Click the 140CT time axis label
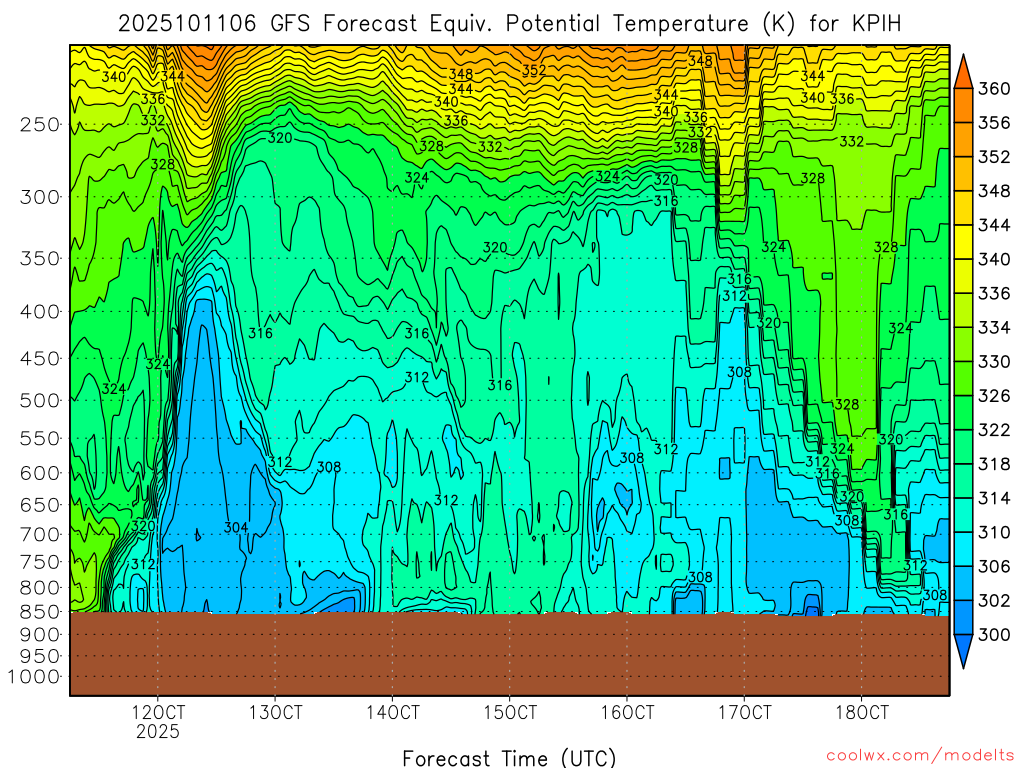 [392, 712]
